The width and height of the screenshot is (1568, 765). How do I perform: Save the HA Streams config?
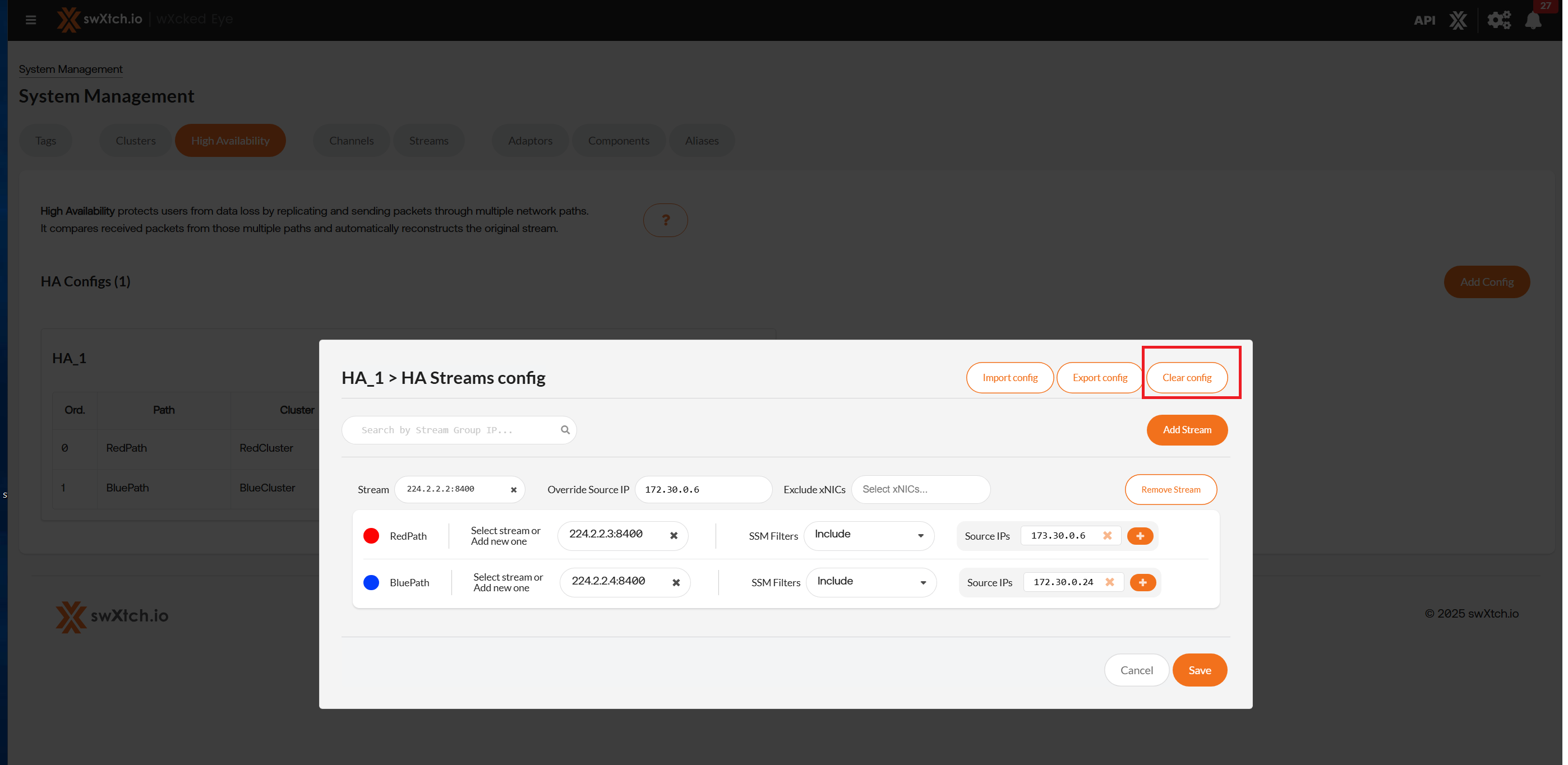click(1199, 670)
